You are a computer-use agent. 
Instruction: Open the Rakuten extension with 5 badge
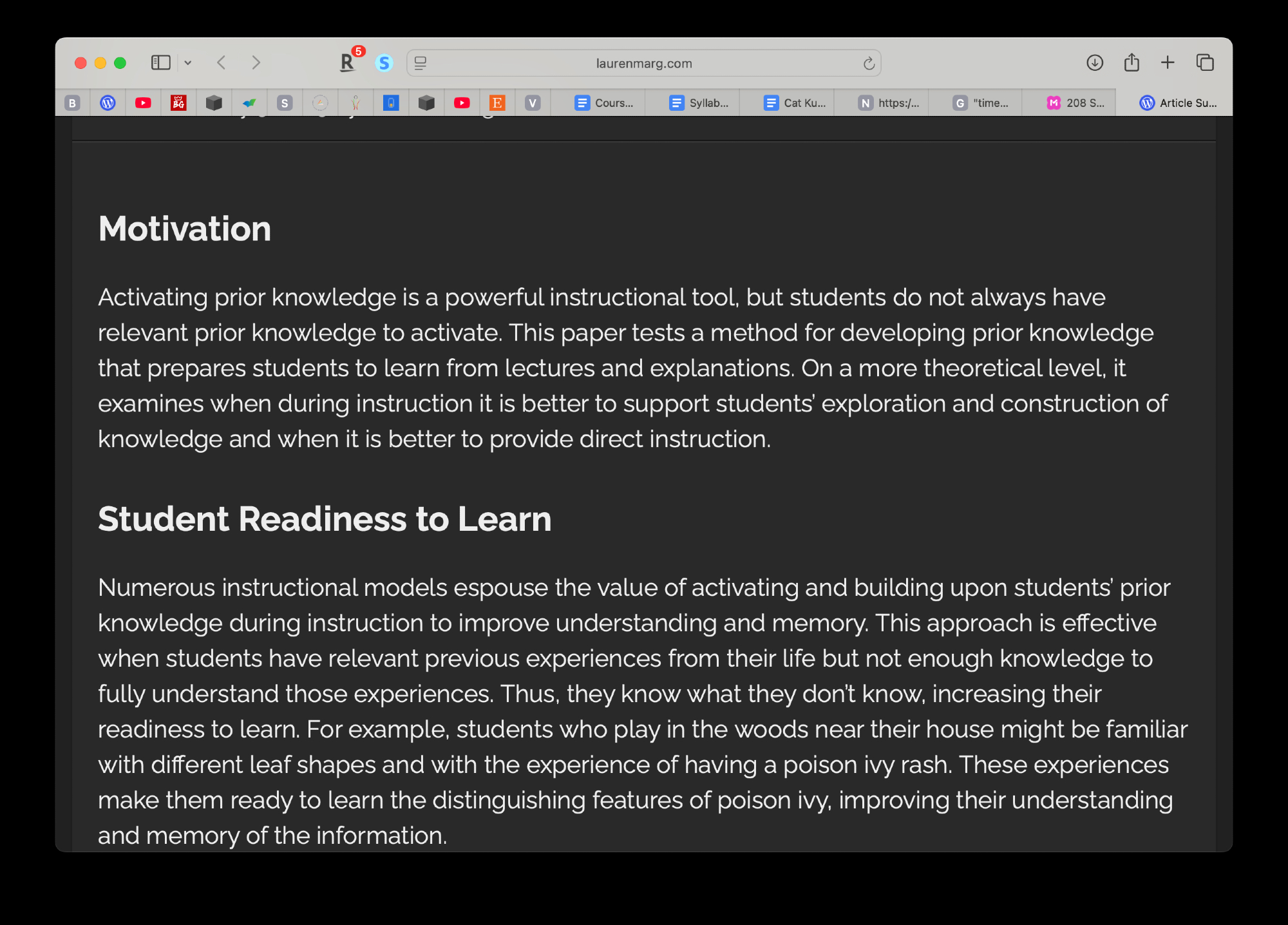tap(348, 62)
